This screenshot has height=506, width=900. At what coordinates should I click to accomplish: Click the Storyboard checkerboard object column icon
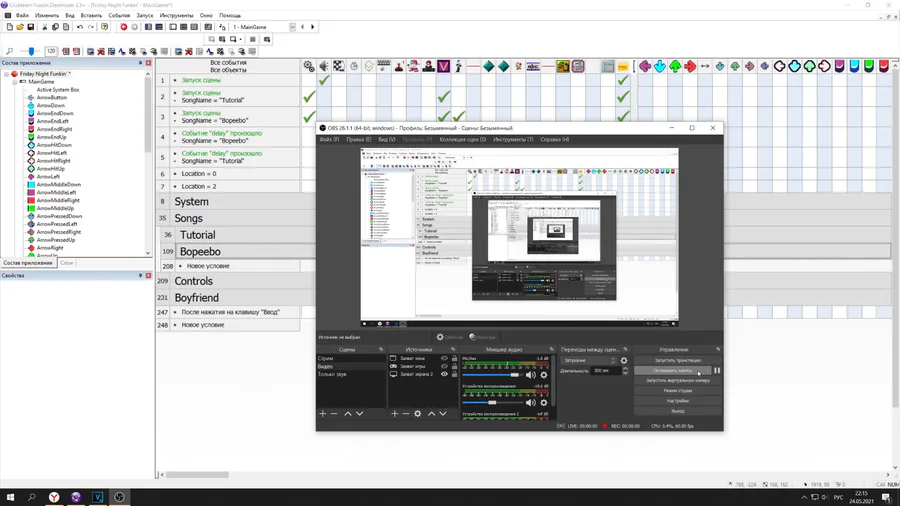pyautogui.click(x=339, y=67)
